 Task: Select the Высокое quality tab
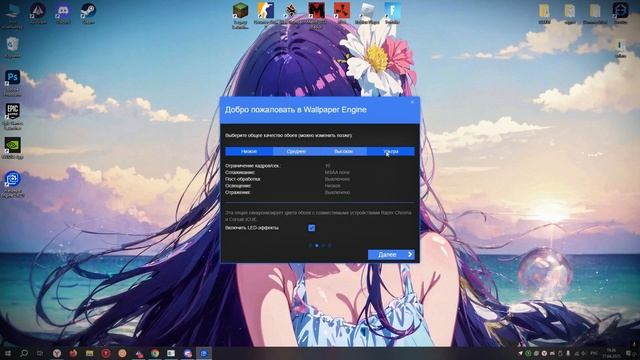[343, 151]
